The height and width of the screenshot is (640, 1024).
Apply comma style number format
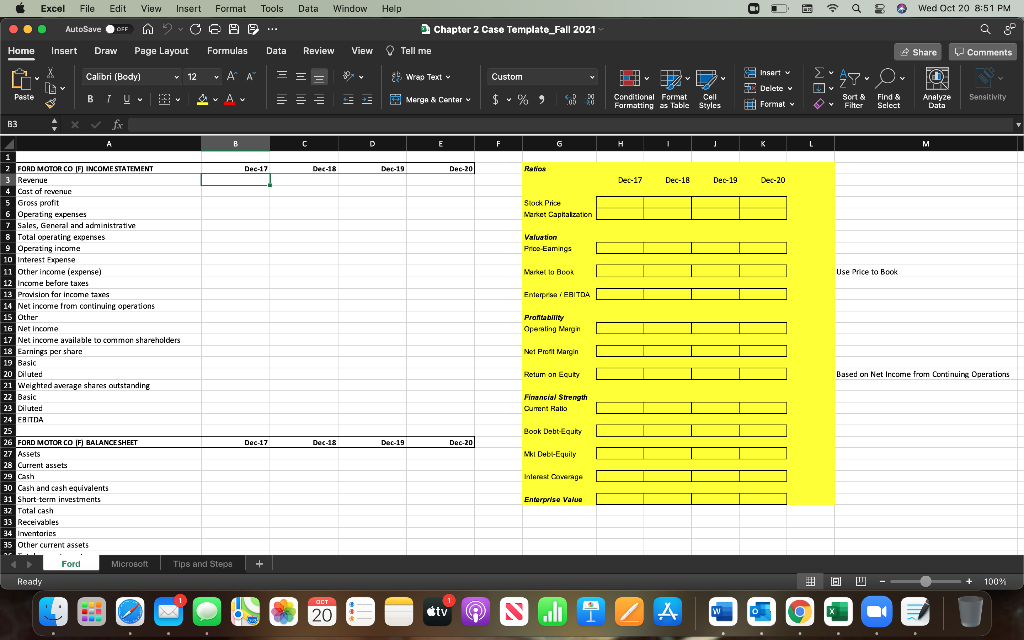pyautogui.click(x=541, y=99)
